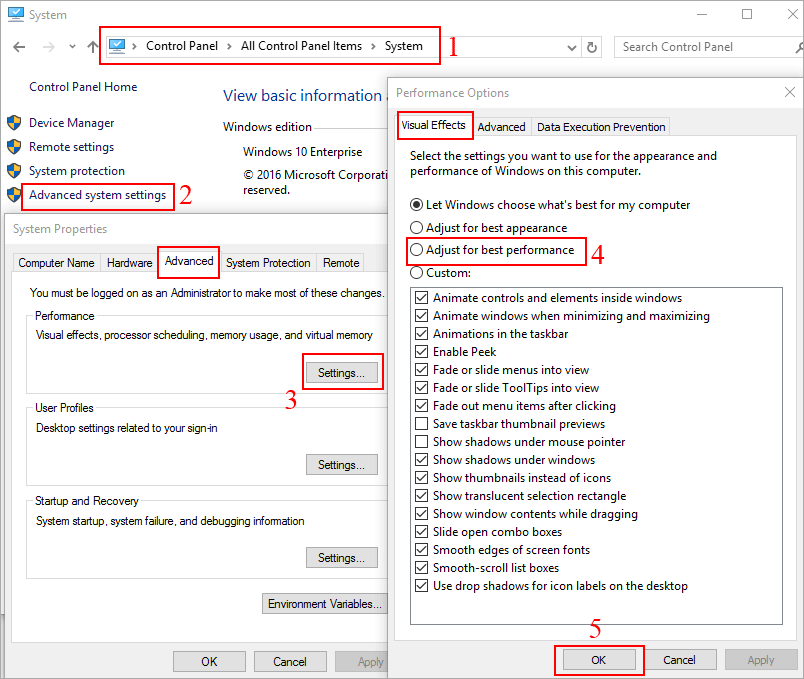Toggle Show thumbnails instead of icons
This screenshot has width=804, height=679.
click(x=514, y=477)
